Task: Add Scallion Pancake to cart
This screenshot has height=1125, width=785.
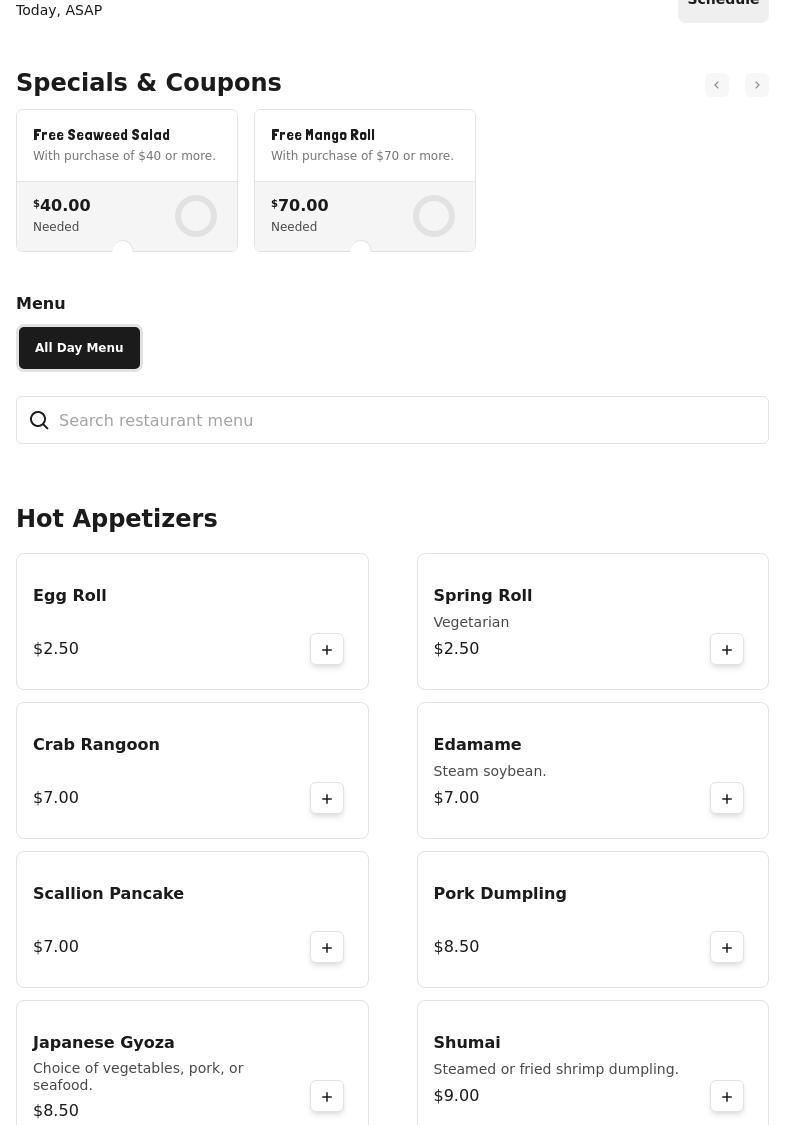Action: click(327, 948)
